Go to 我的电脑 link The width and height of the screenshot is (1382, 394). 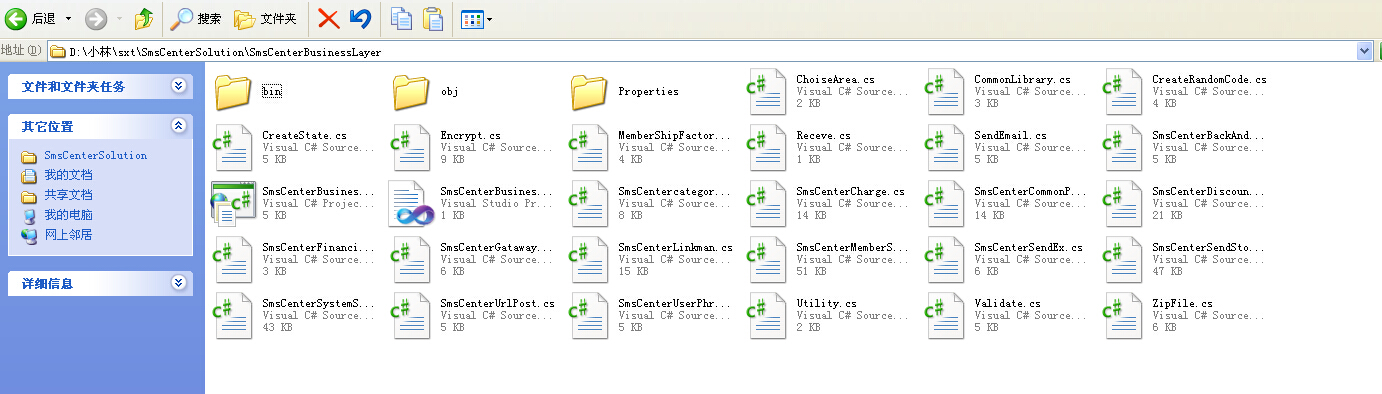click(x=68, y=215)
